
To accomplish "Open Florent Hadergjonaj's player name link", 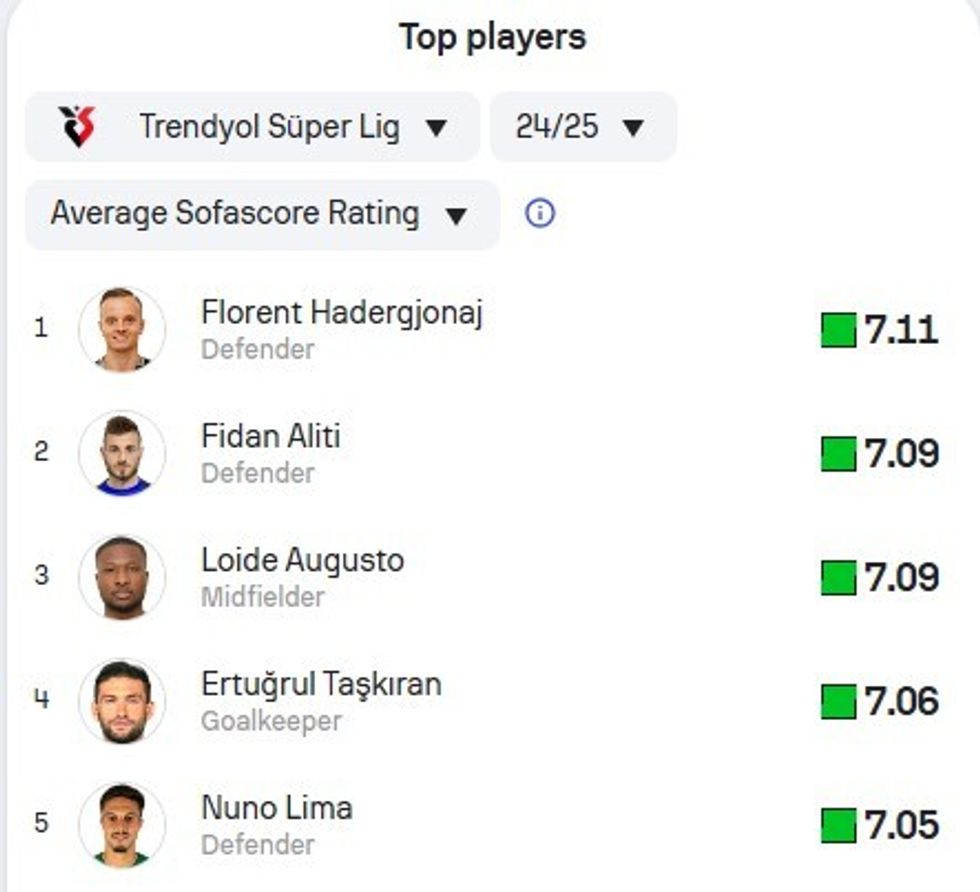I will (342, 313).
